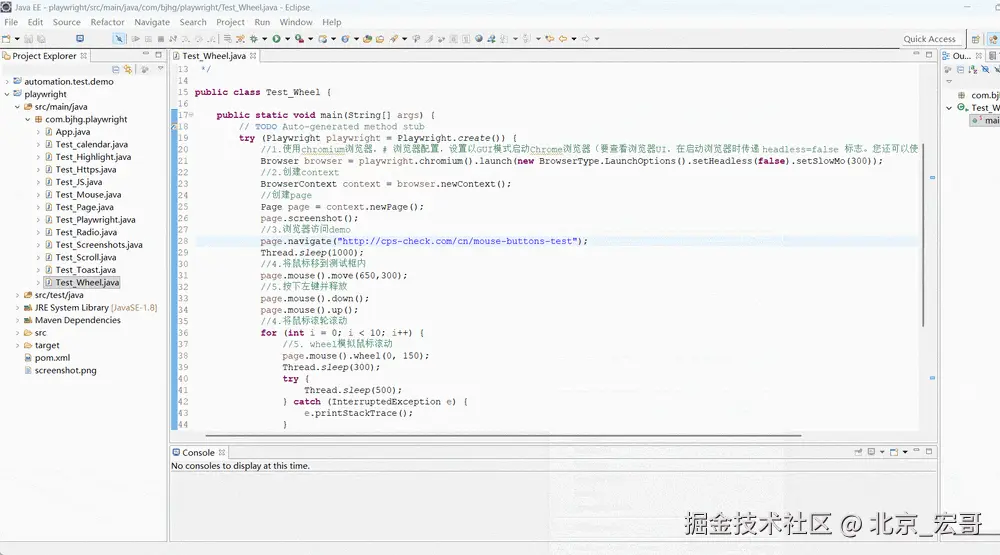
Task: Maximize the editor area
Action: click(929, 55)
